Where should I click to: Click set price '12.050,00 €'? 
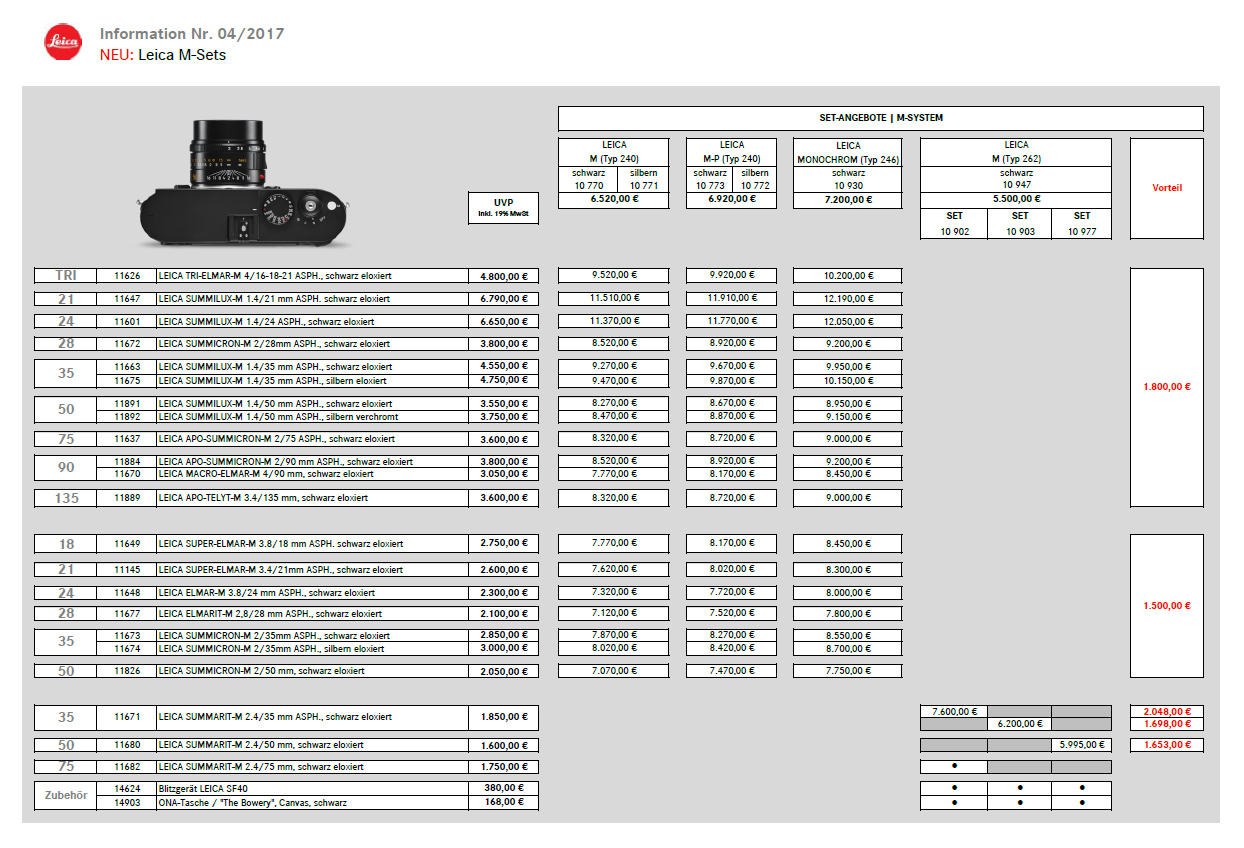848,322
